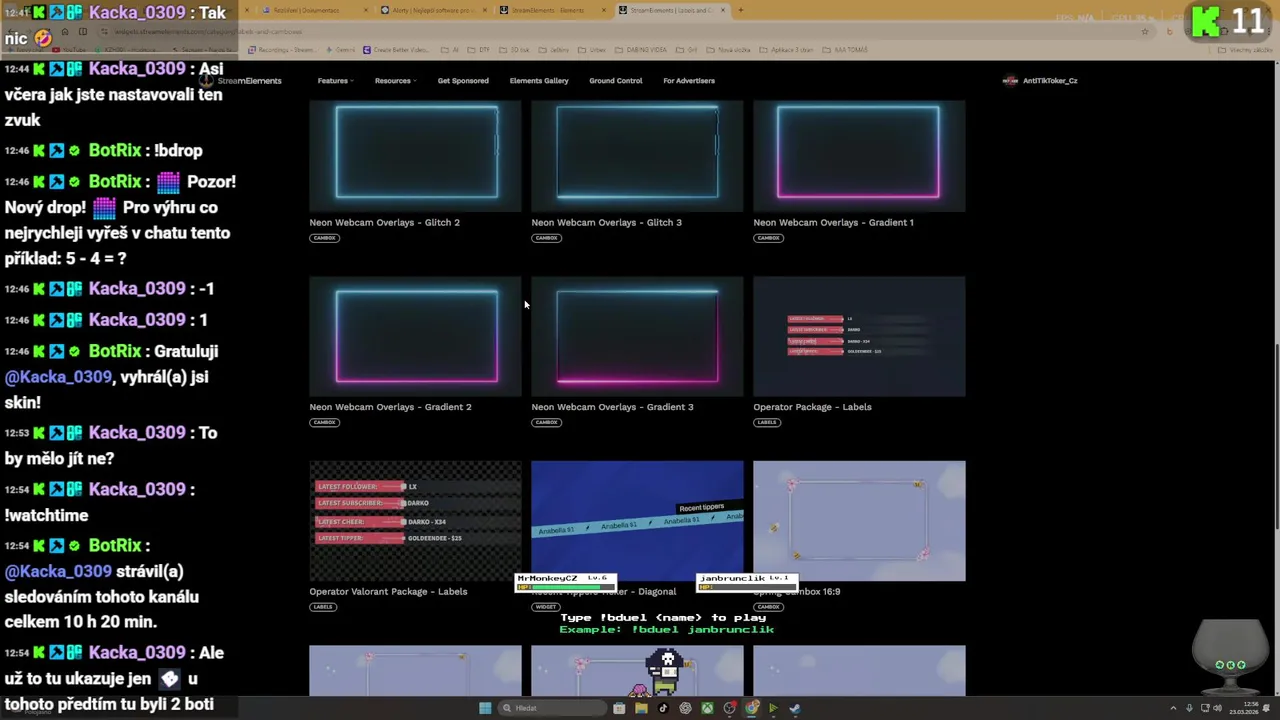Open the Get Sponsored page
The height and width of the screenshot is (720, 1280).
point(463,80)
